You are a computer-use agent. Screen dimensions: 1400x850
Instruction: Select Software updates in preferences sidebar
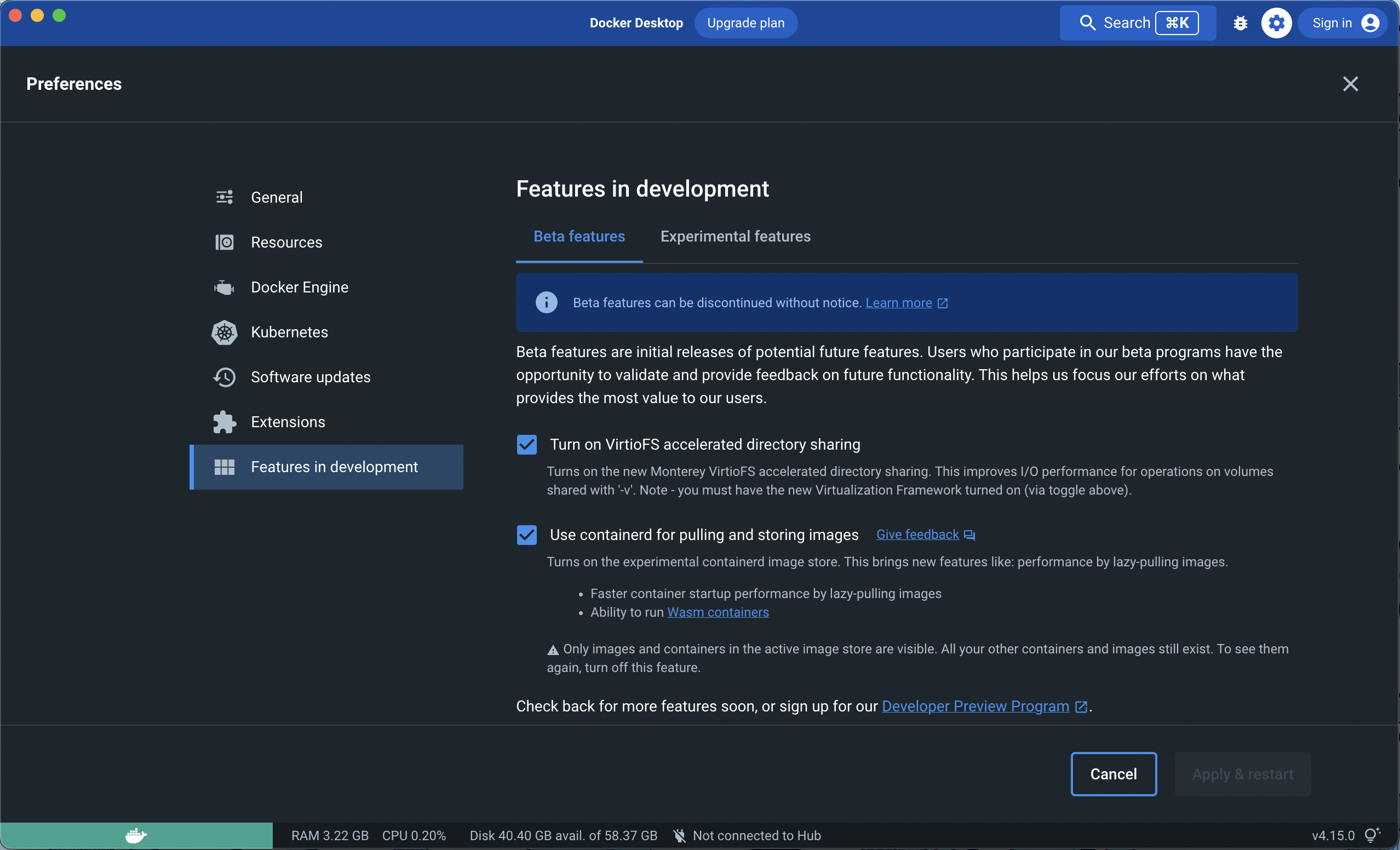coord(326,377)
